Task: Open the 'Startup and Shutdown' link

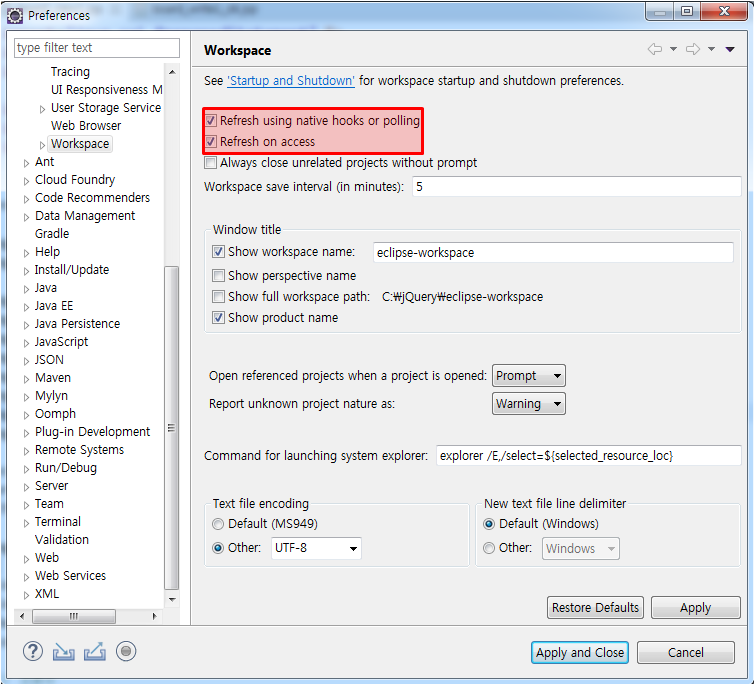Action: click(291, 80)
